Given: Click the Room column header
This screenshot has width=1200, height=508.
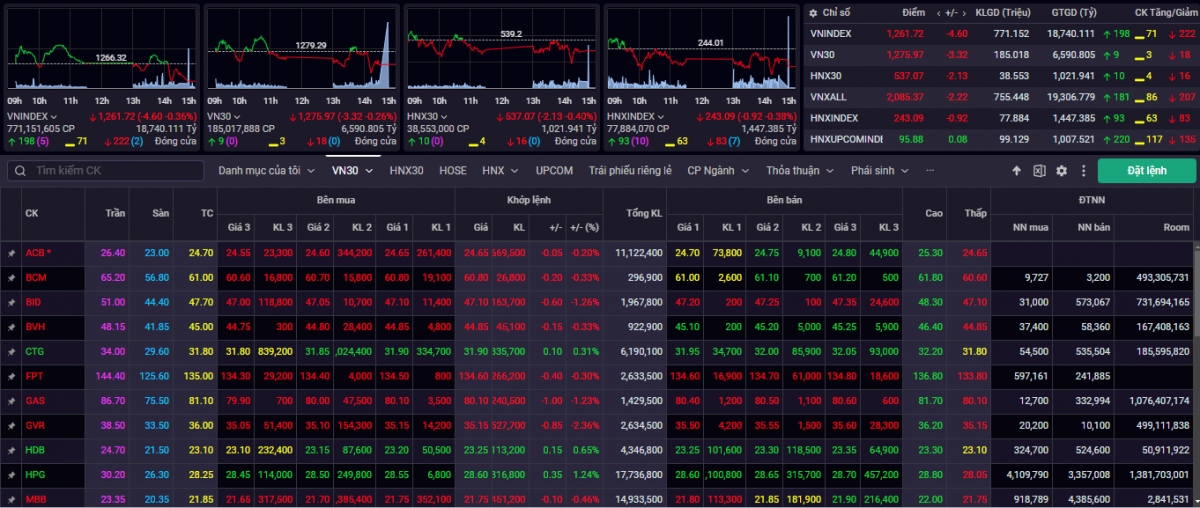Looking at the screenshot, I should [x=1177, y=227].
